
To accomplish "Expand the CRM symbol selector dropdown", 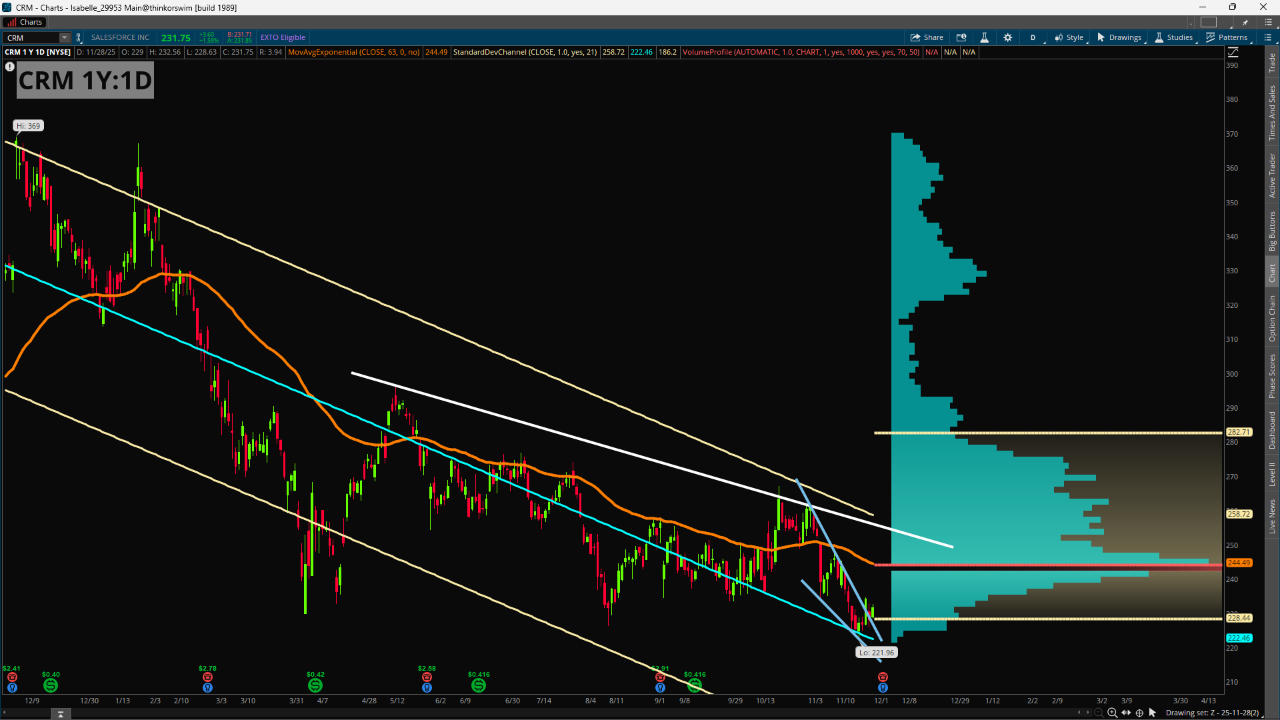I will tap(65, 37).
